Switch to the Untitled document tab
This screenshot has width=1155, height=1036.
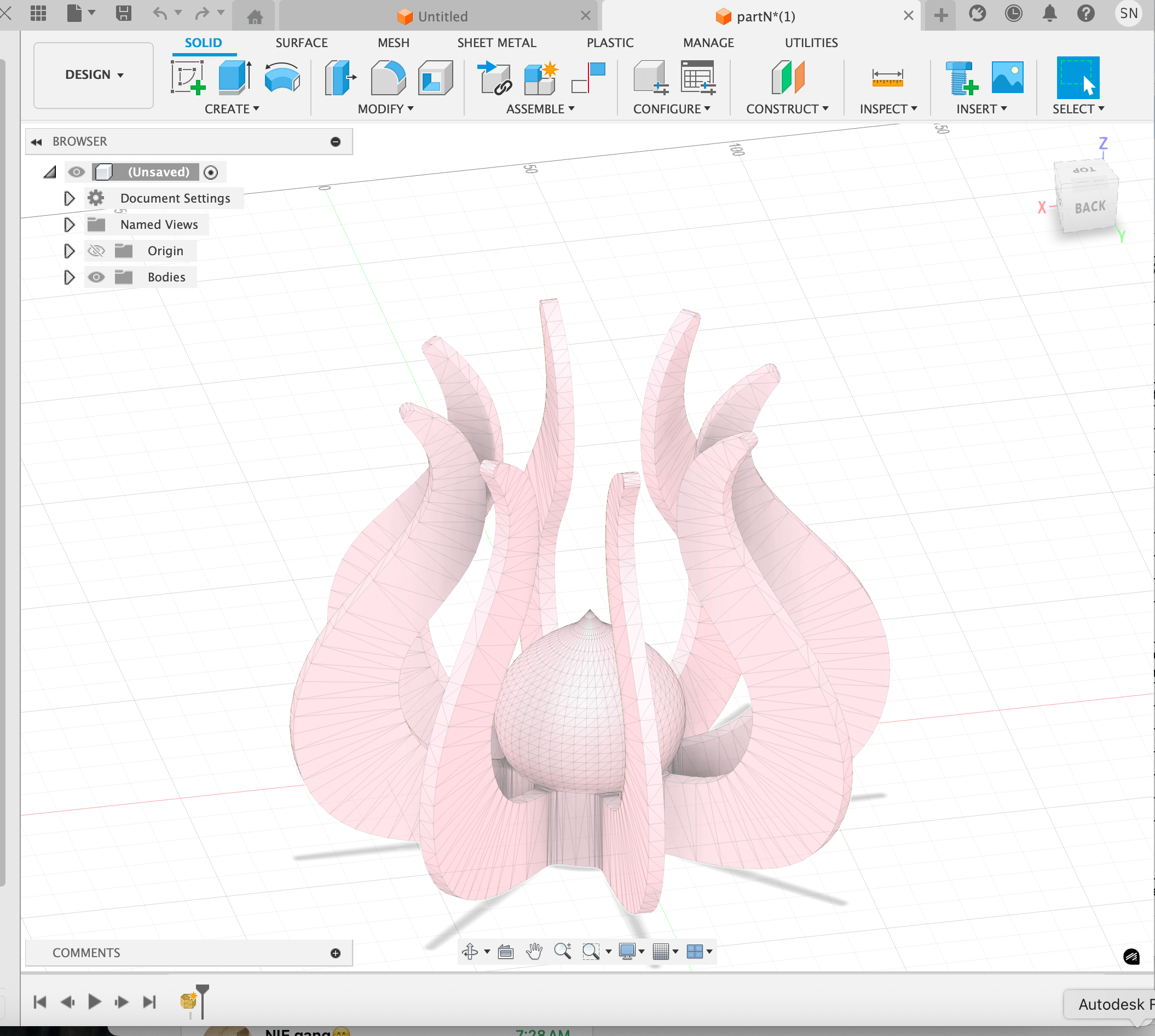click(442, 16)
